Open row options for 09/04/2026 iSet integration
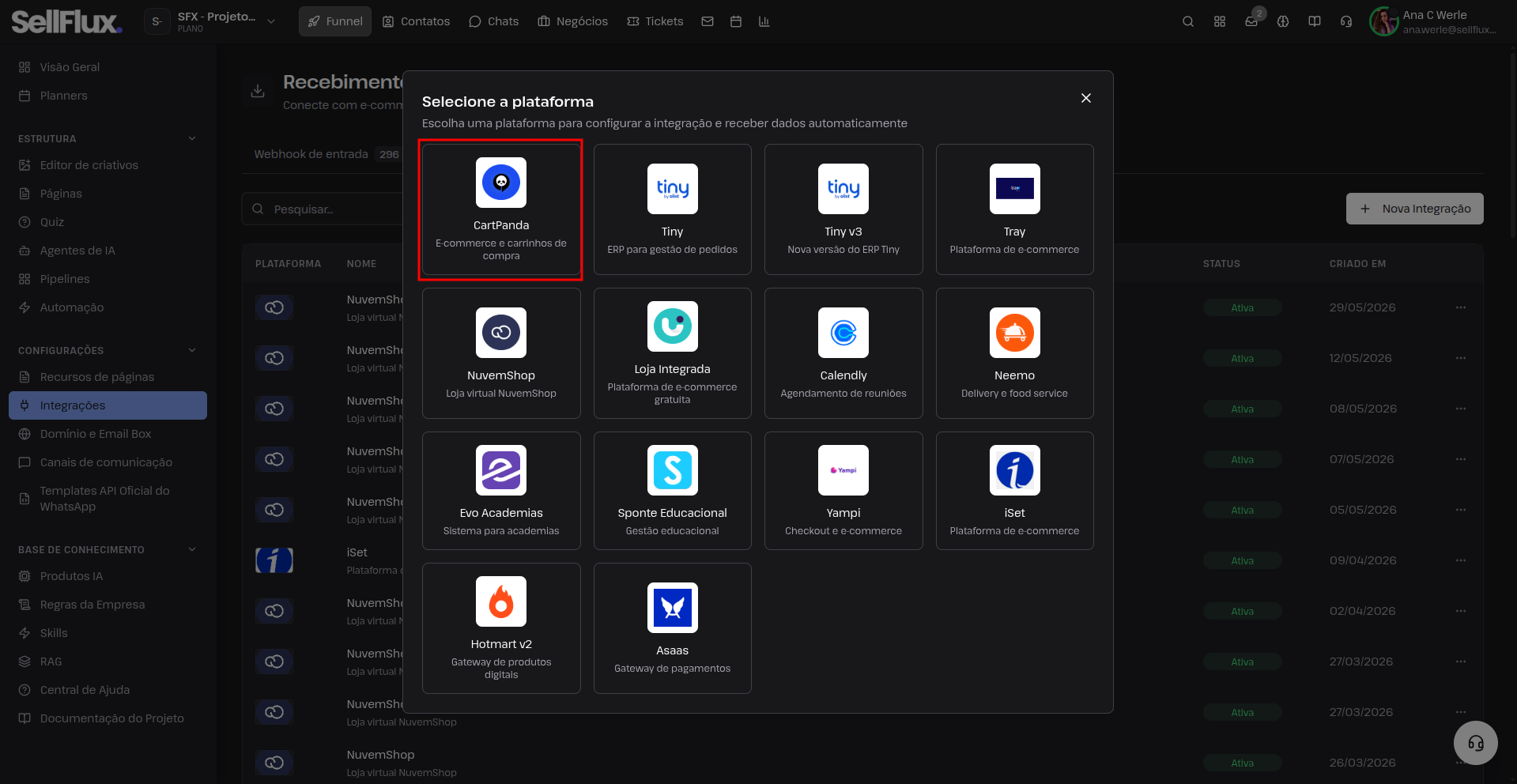The image size is (1517, 784). click(1461, 560)
